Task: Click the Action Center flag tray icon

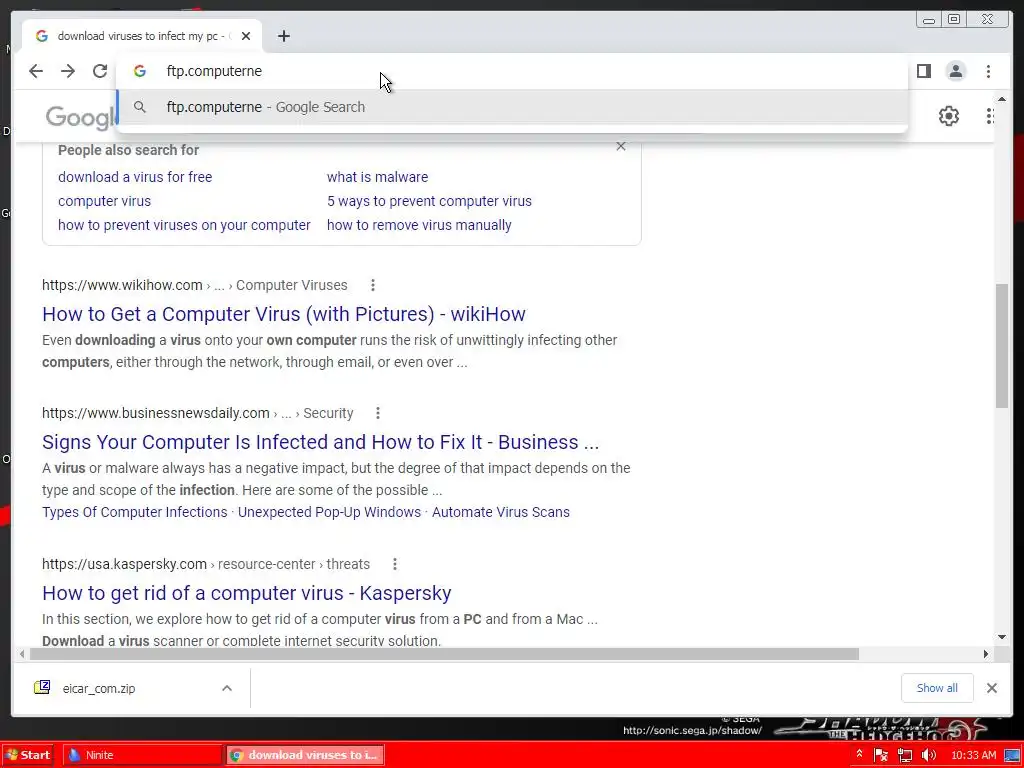Action: [x=881, y=755]
